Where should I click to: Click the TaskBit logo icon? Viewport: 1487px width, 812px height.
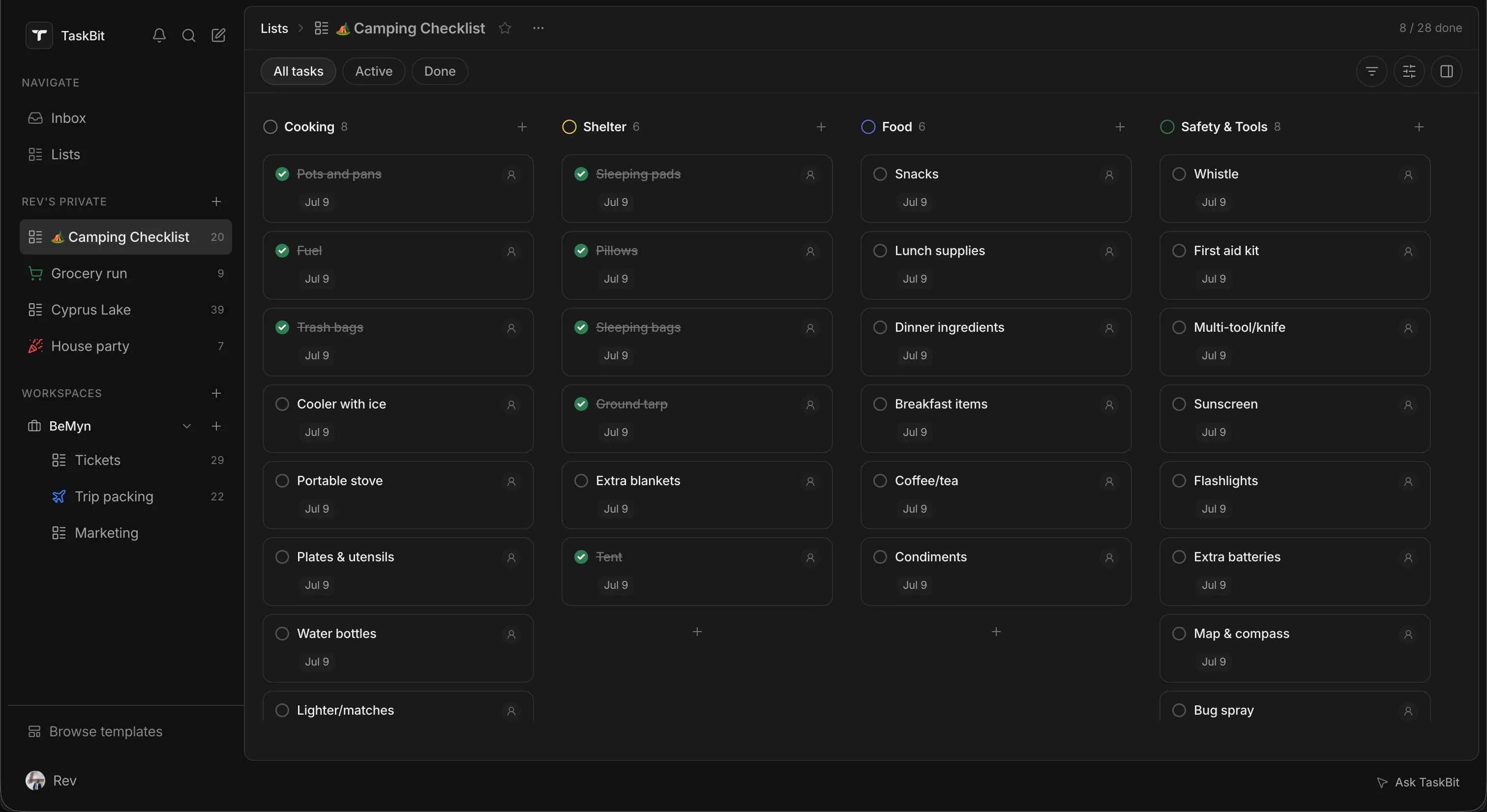click(39, 35)
